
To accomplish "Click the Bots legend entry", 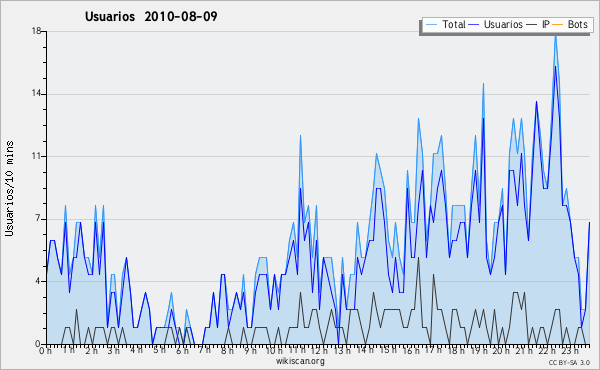I will coord(570,24).
